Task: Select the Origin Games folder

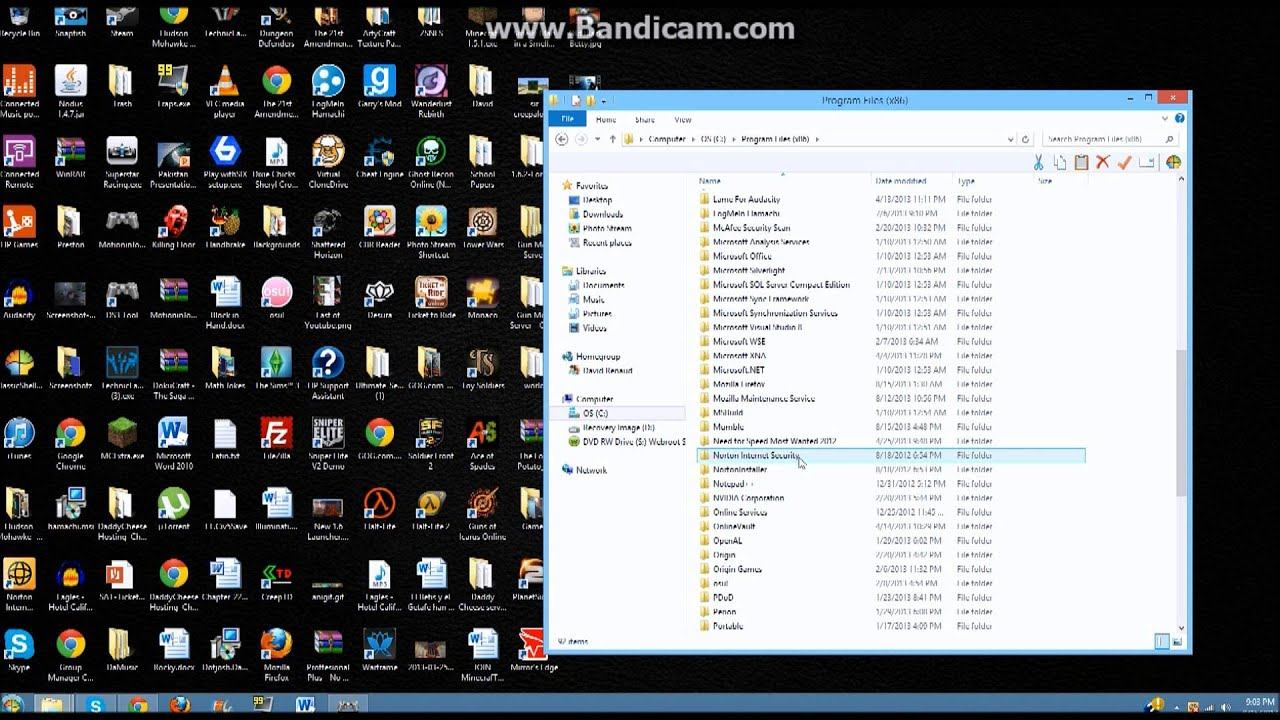Action: point(737,569)
